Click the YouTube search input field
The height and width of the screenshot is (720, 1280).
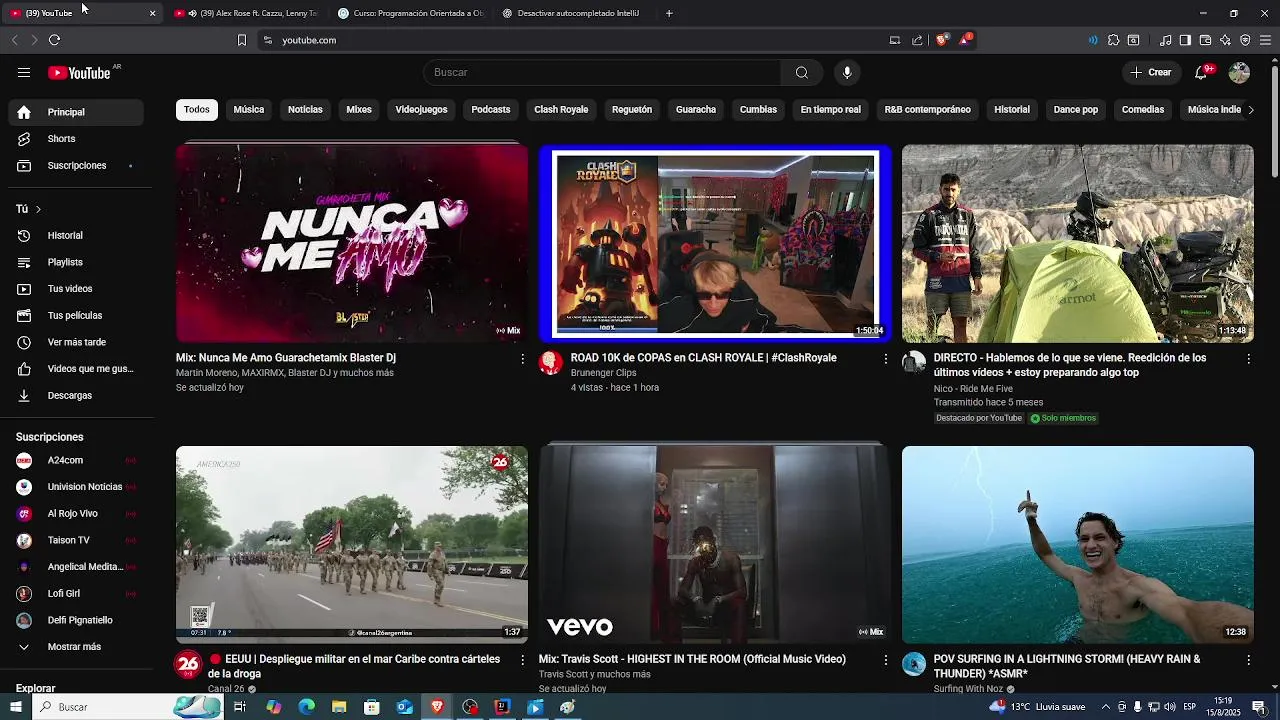coord(602,72)
